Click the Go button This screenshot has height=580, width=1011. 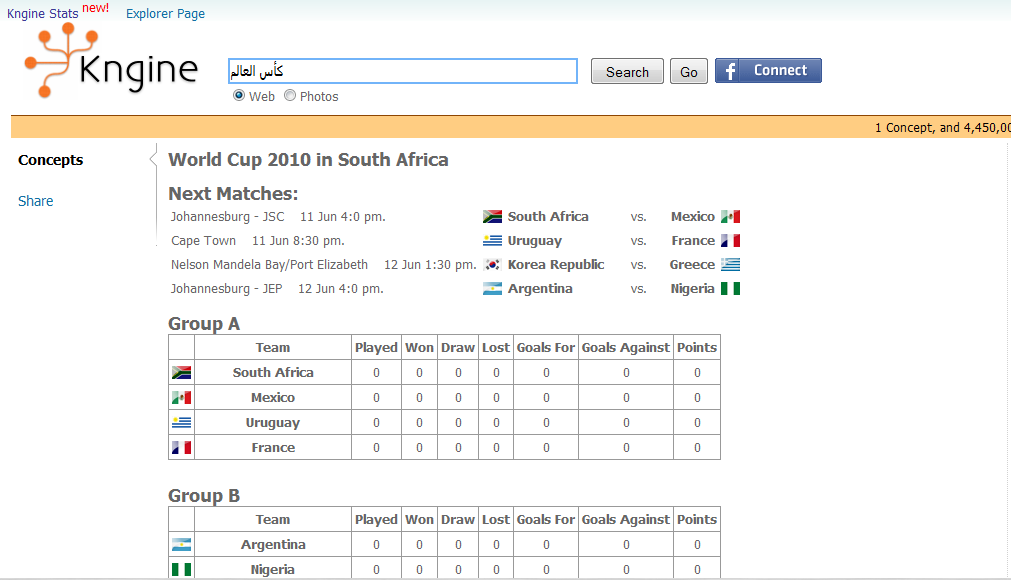click(689, 72)
